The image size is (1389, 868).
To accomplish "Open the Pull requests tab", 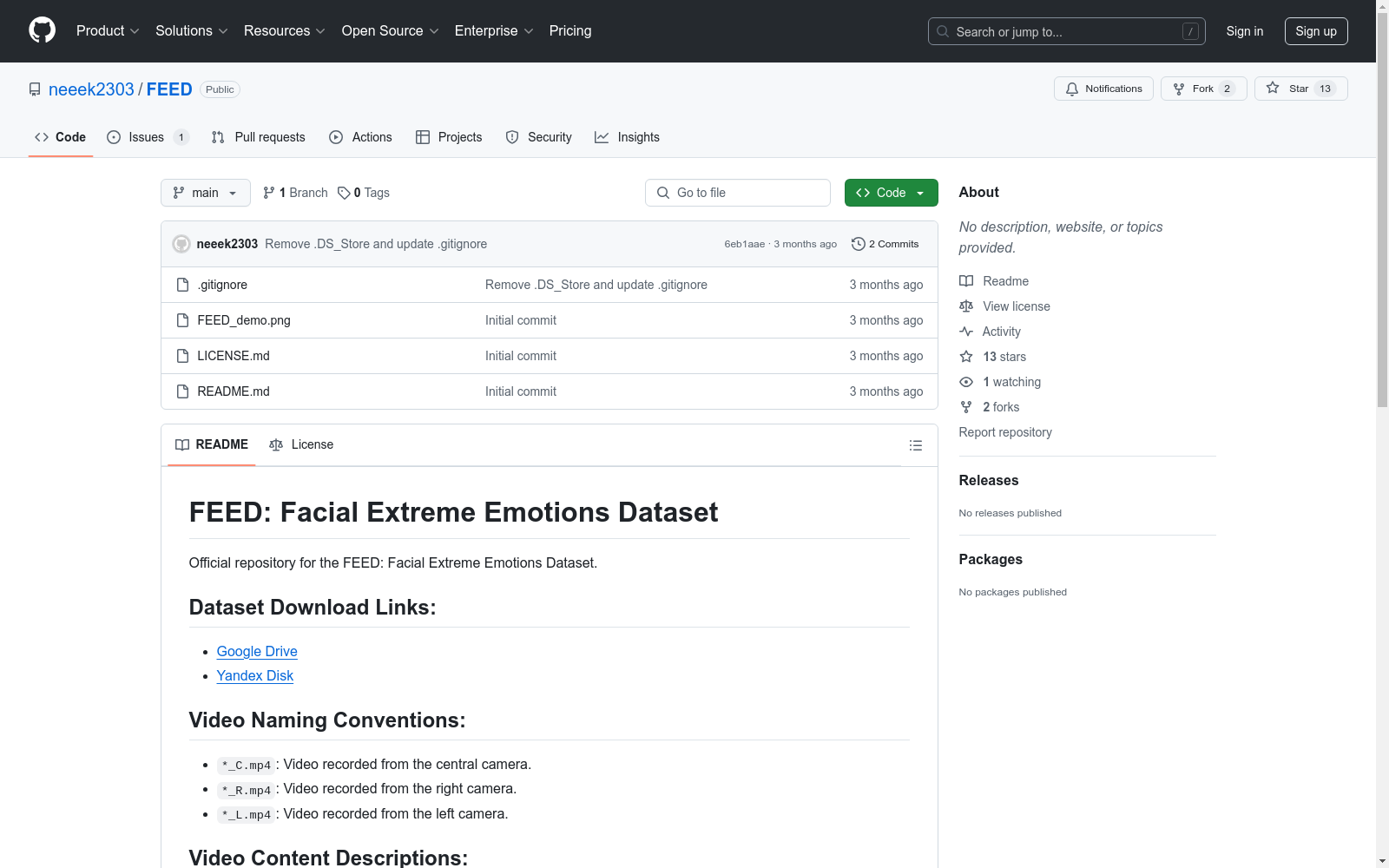I will pos(259,137).
